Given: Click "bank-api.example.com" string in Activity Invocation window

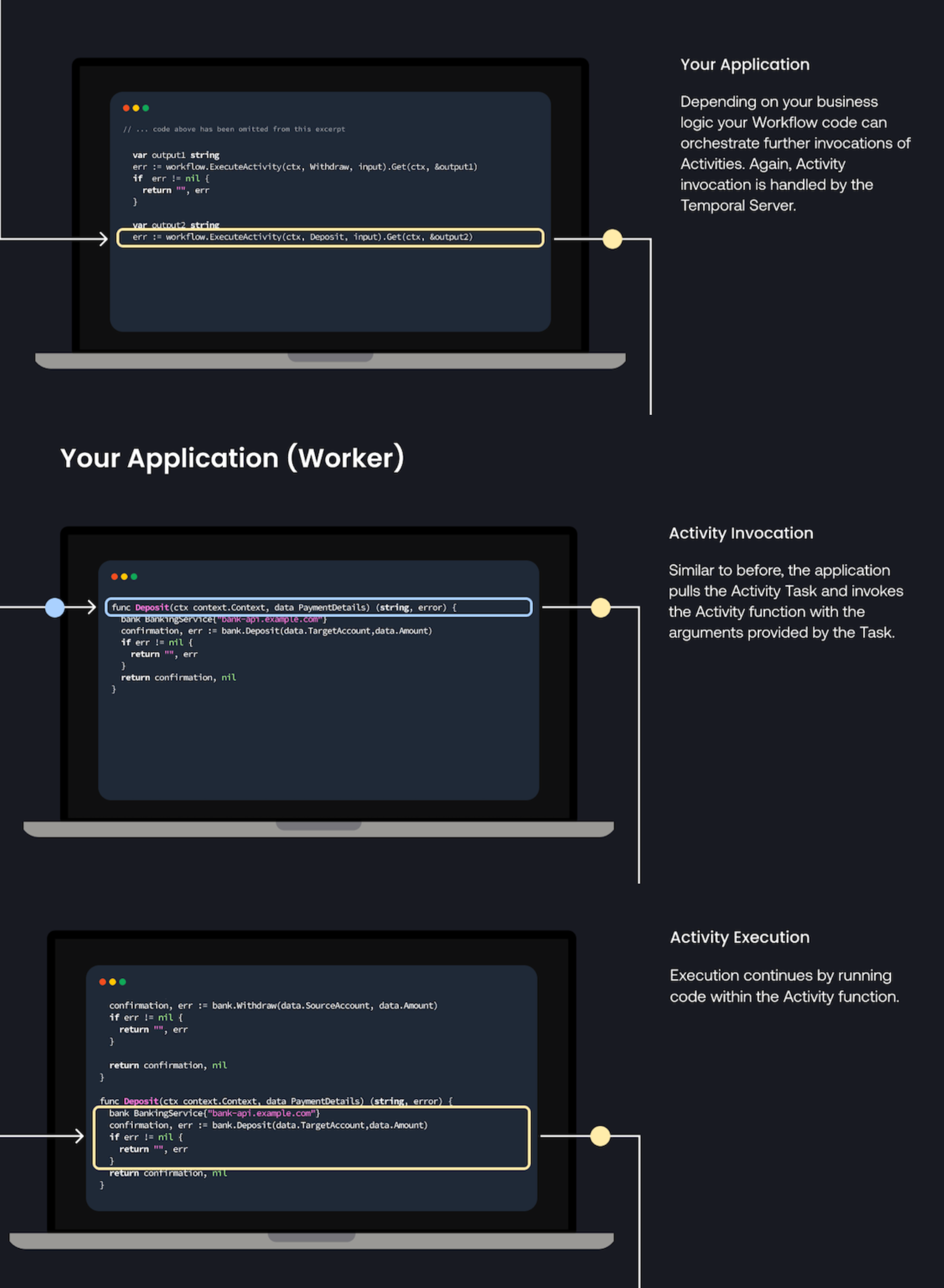Looking at the screenshot, I should click(269, 619).
